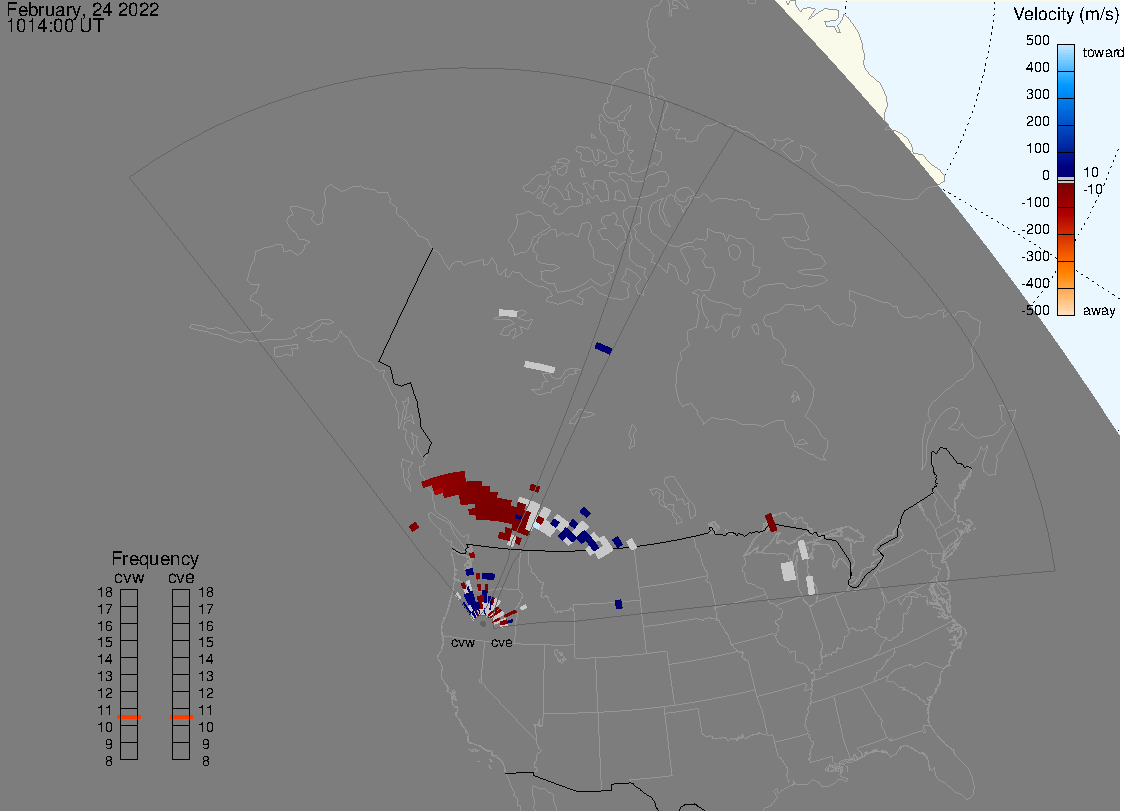Click the '18' label right of cve bar
The height and width of the screenshot is (811, 1124).
206,593
